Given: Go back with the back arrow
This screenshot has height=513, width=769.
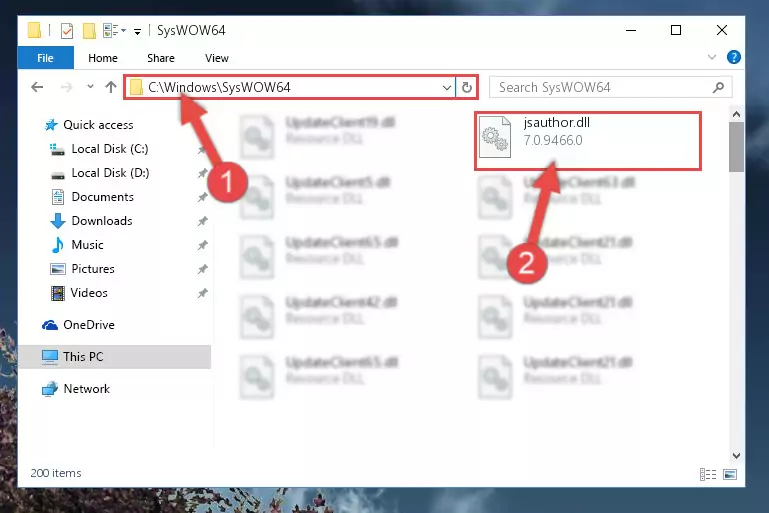Looking at the screenshot, I should tap(37, 87).
